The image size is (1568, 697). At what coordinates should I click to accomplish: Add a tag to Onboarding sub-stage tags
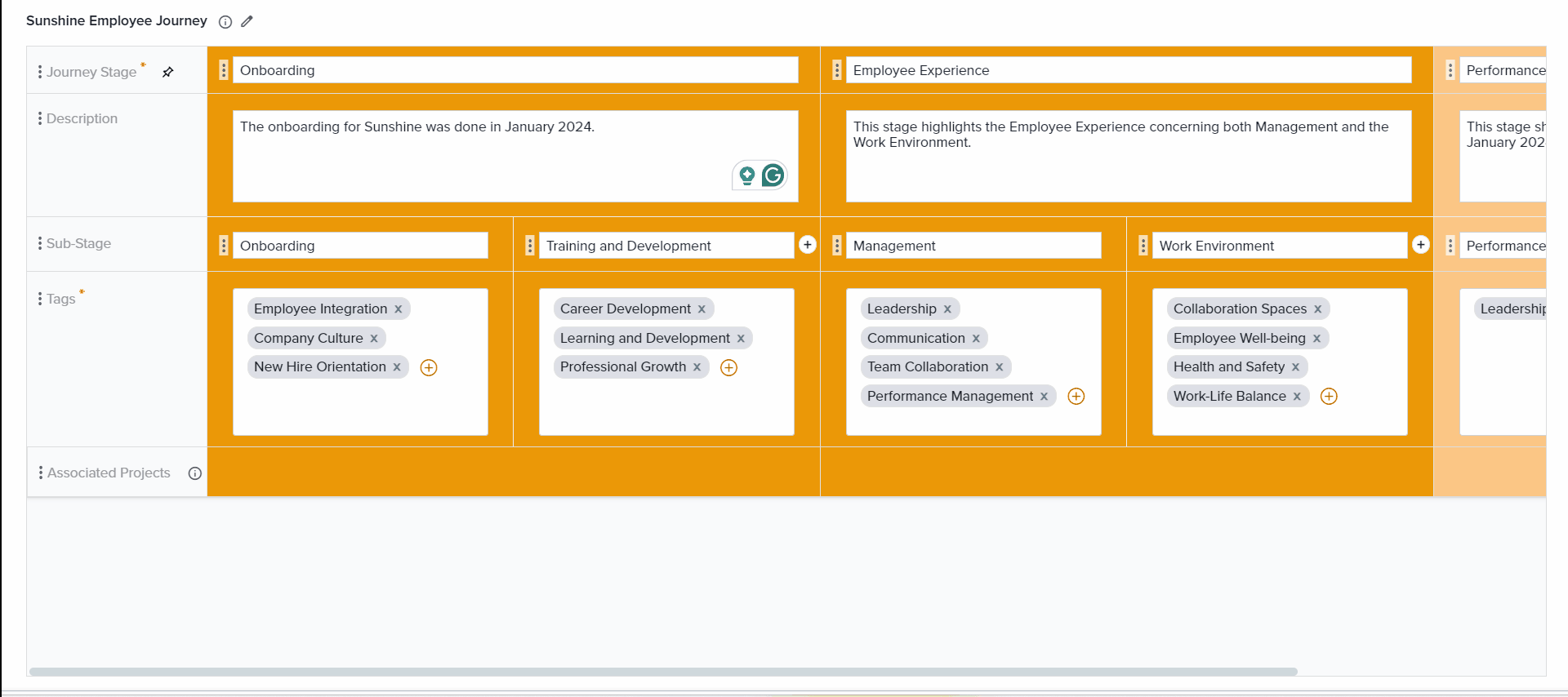tap(429, 367)
